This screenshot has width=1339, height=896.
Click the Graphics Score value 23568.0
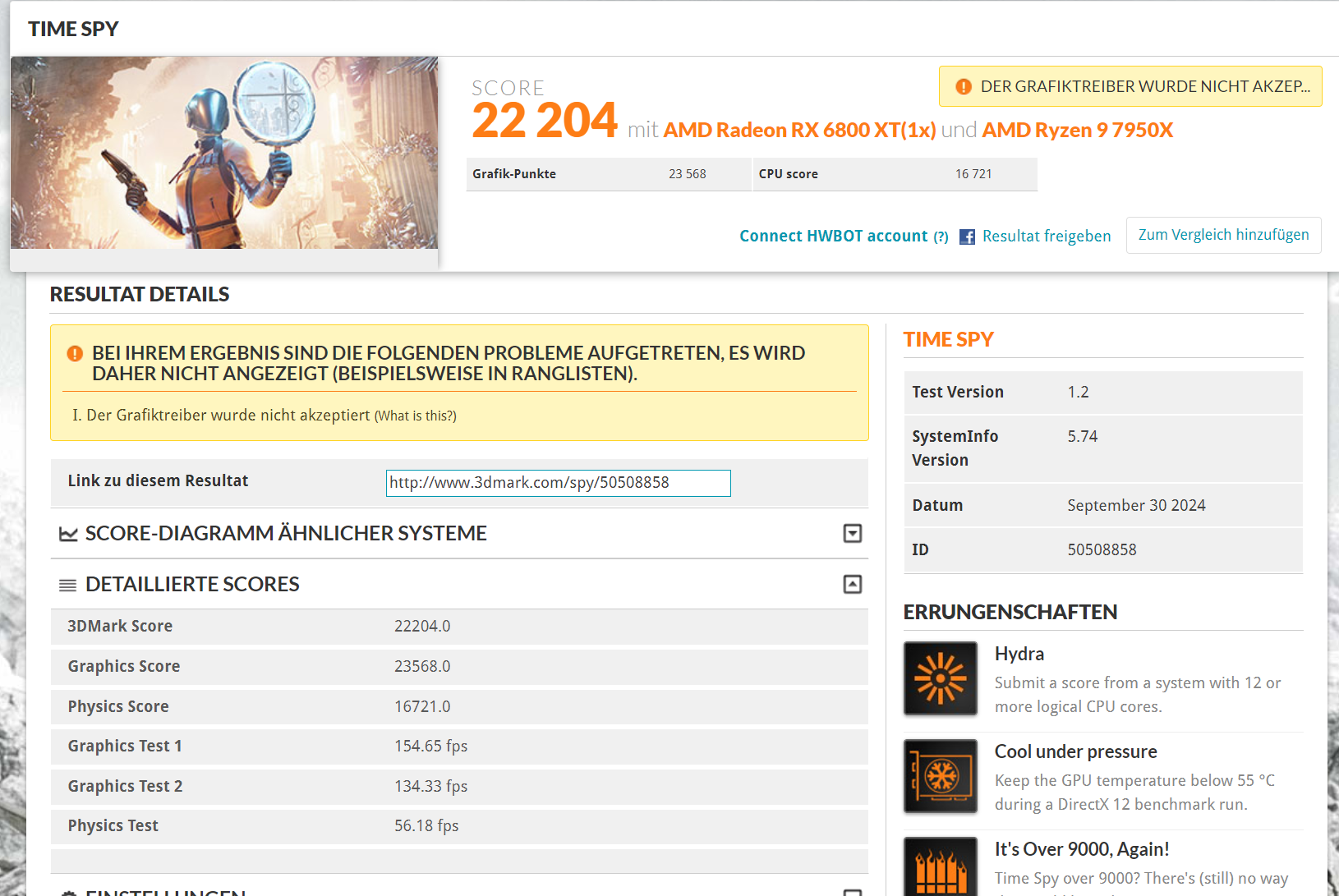(422, 666)
